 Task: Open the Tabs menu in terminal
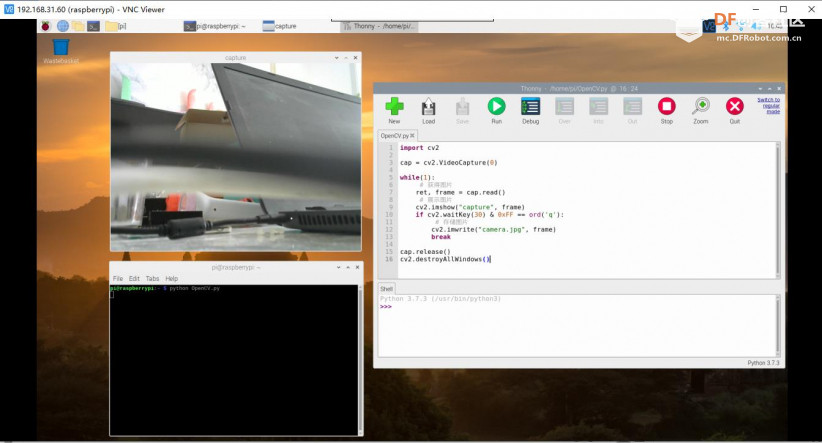tap(152, 278)
